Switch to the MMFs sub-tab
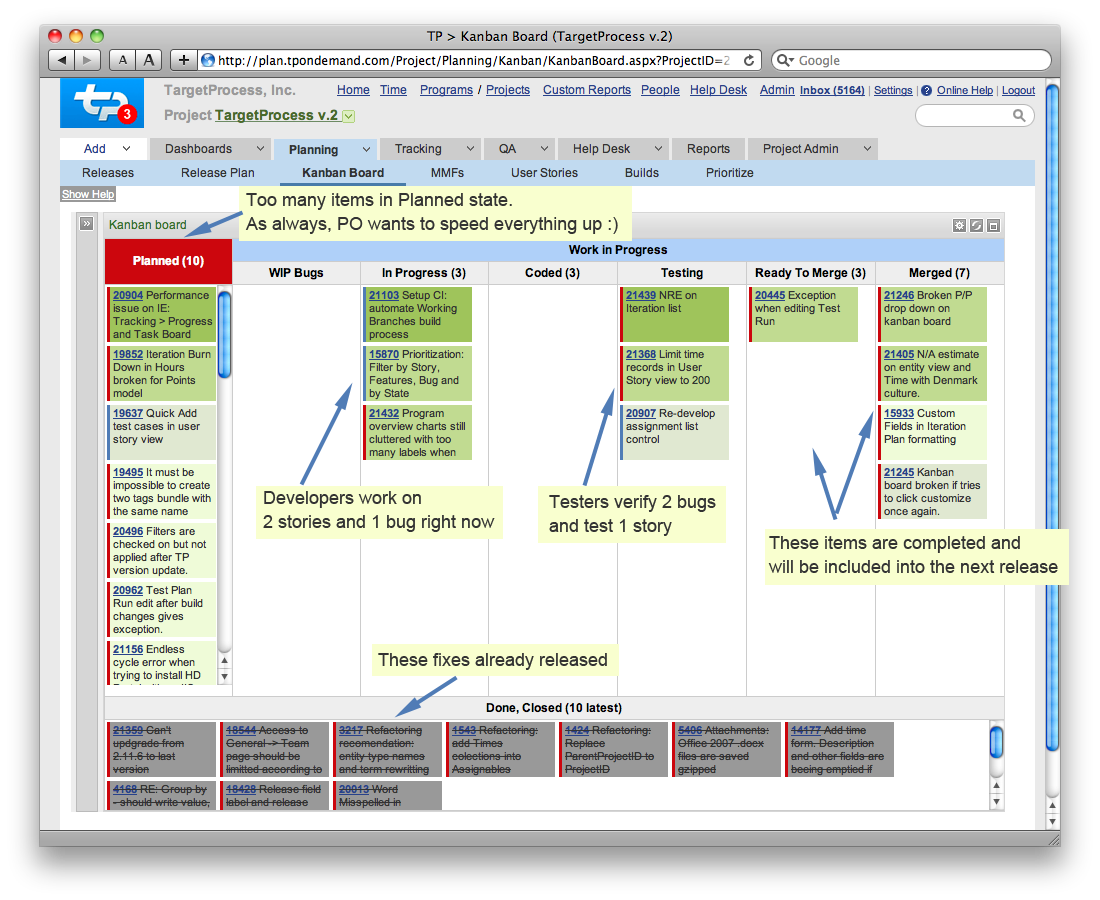 [448, 173]
